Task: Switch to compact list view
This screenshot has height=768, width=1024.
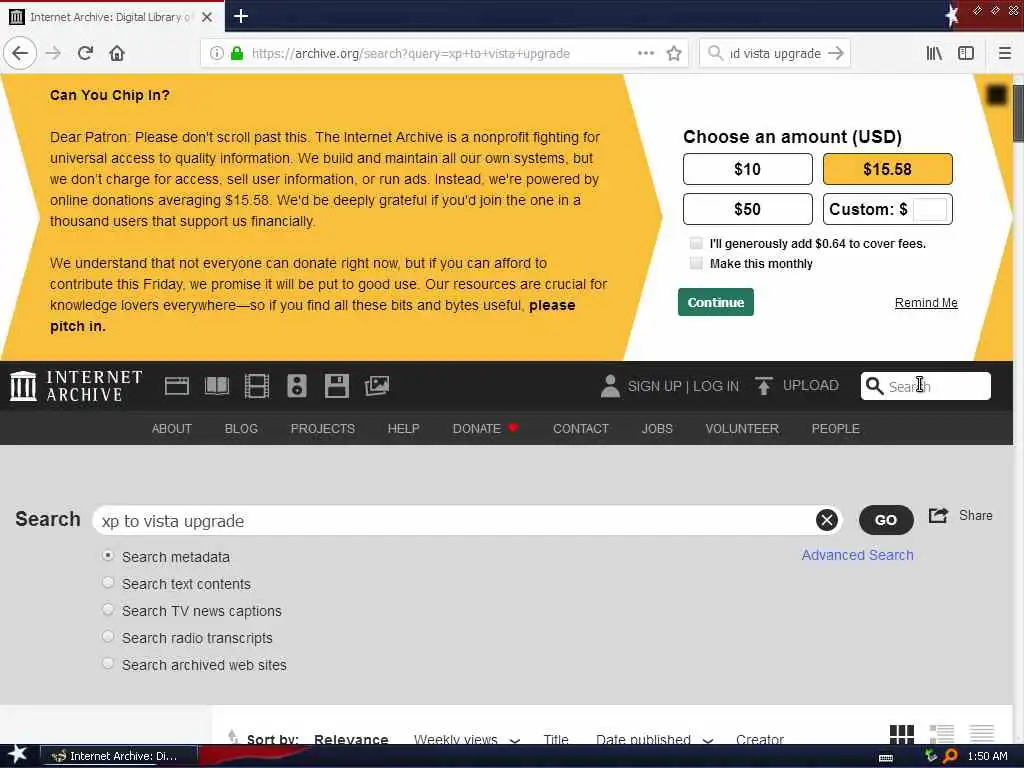Action: coord(982,734)
